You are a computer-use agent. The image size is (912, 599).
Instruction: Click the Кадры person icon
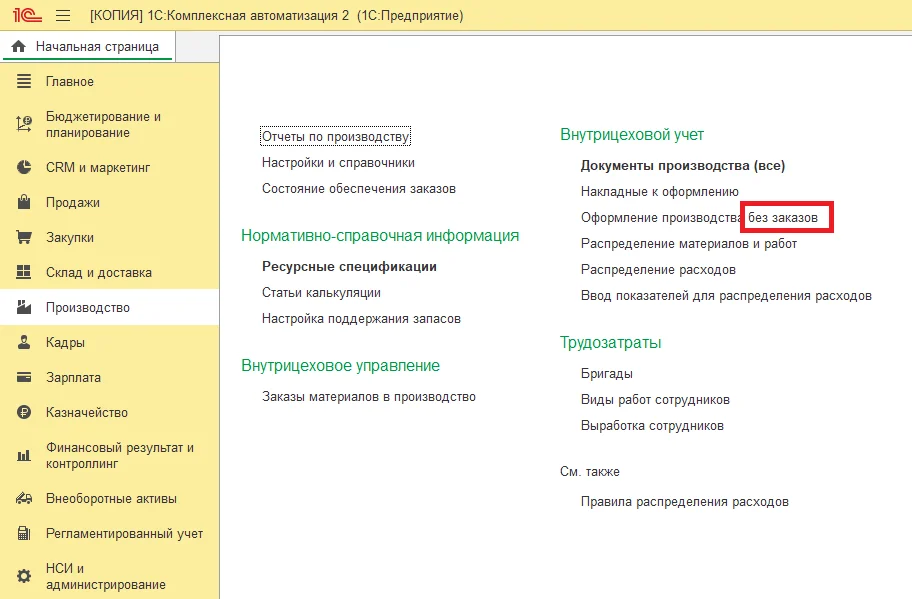24,342
